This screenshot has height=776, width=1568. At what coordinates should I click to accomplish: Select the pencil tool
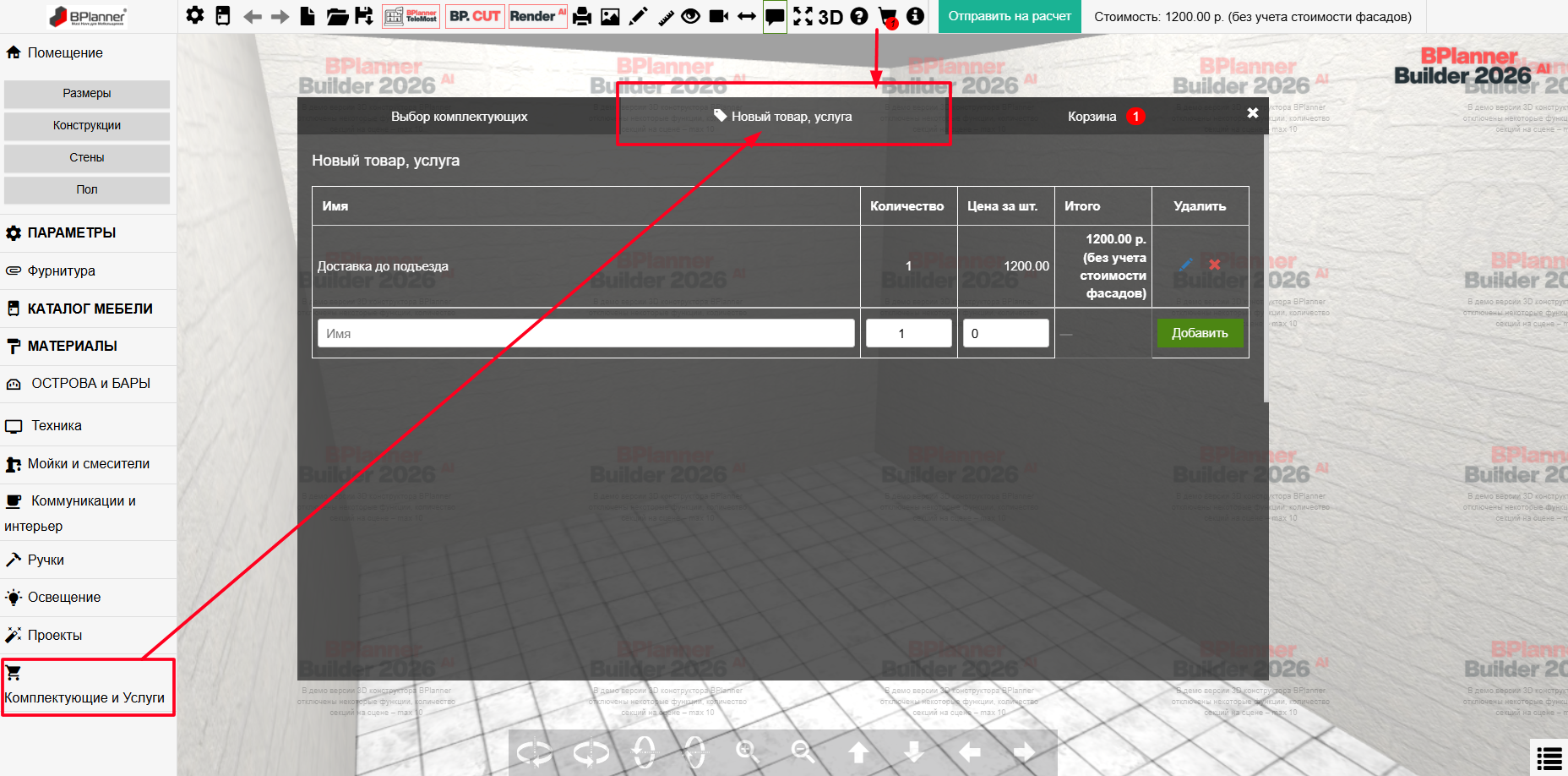[x=639, y=16]
